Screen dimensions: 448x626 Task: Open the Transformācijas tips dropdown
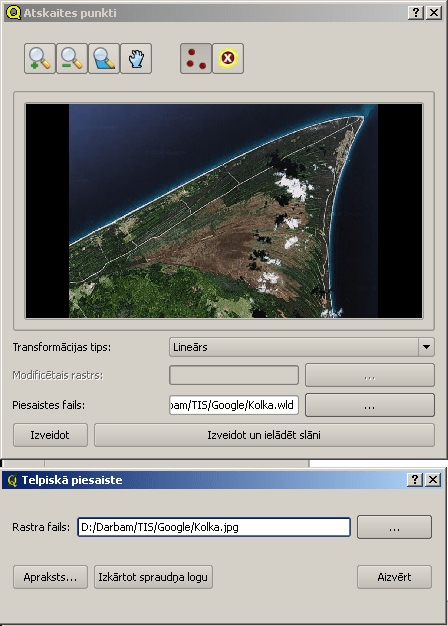coord(426,347)
